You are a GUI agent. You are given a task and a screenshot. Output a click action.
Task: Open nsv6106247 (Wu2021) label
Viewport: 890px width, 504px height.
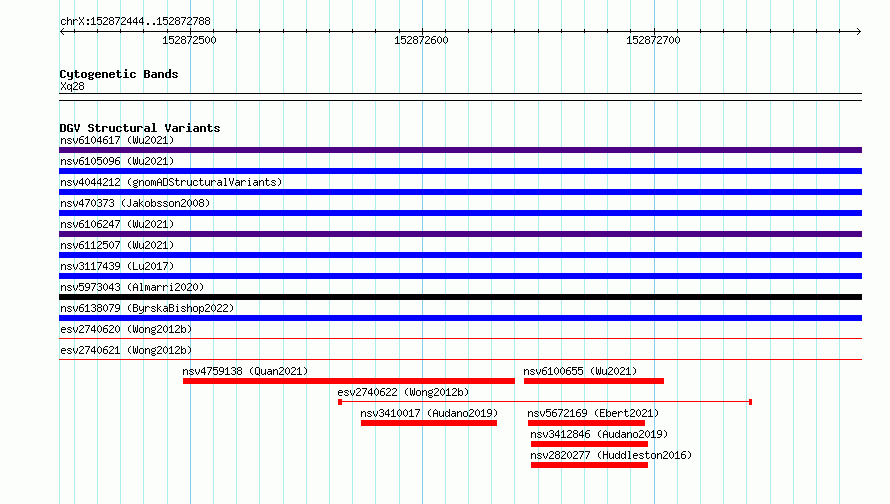(x=117, y=224)
